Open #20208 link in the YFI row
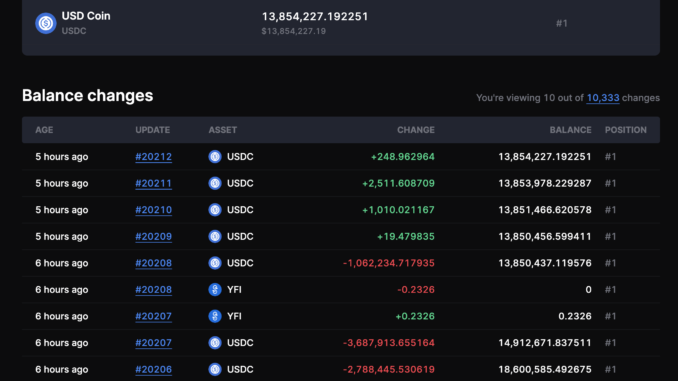The height and width of the screenshot is (381, 678). [x=154, y=290]
